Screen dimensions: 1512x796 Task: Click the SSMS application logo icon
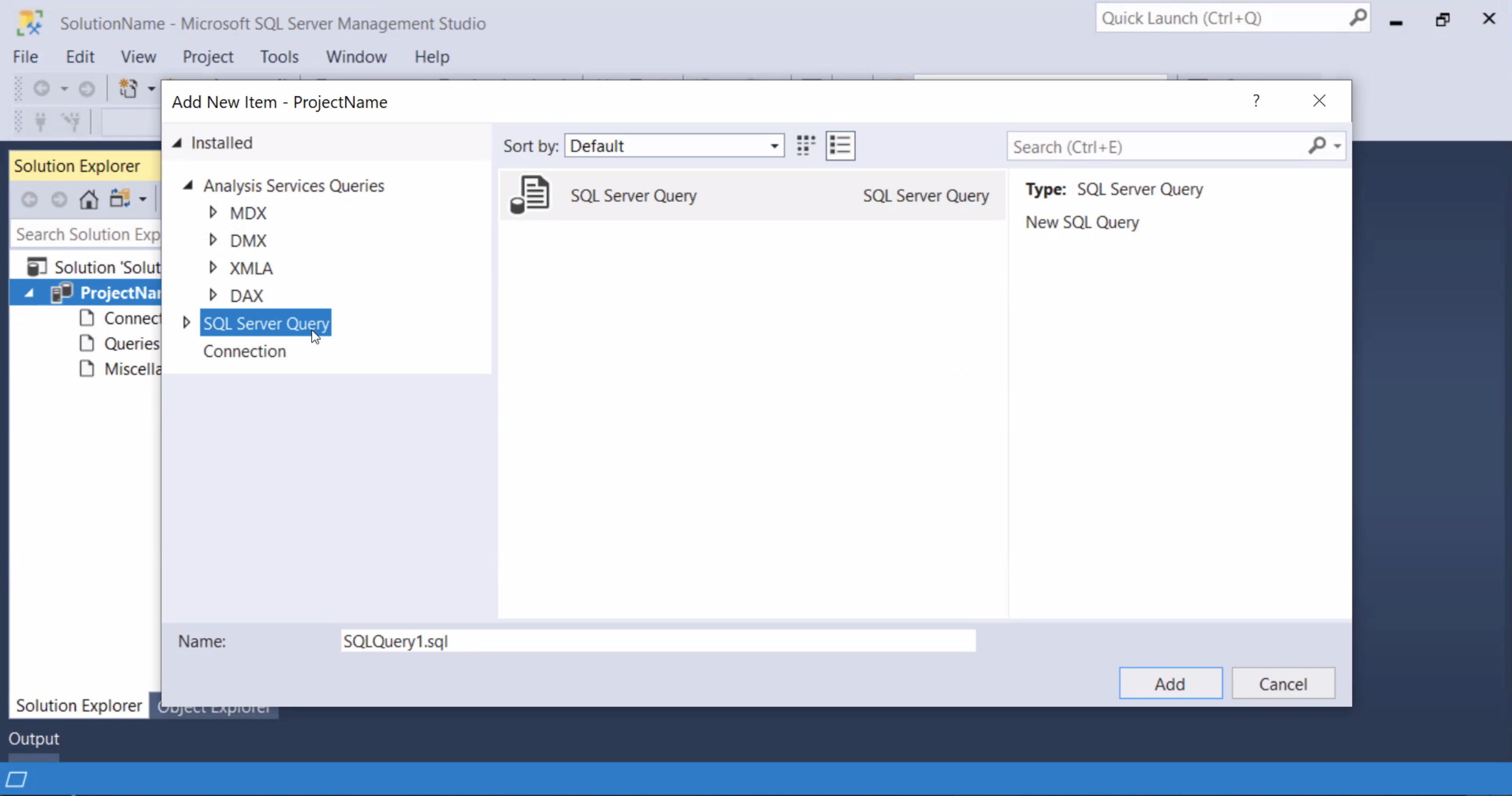click(x=29, y=23)
